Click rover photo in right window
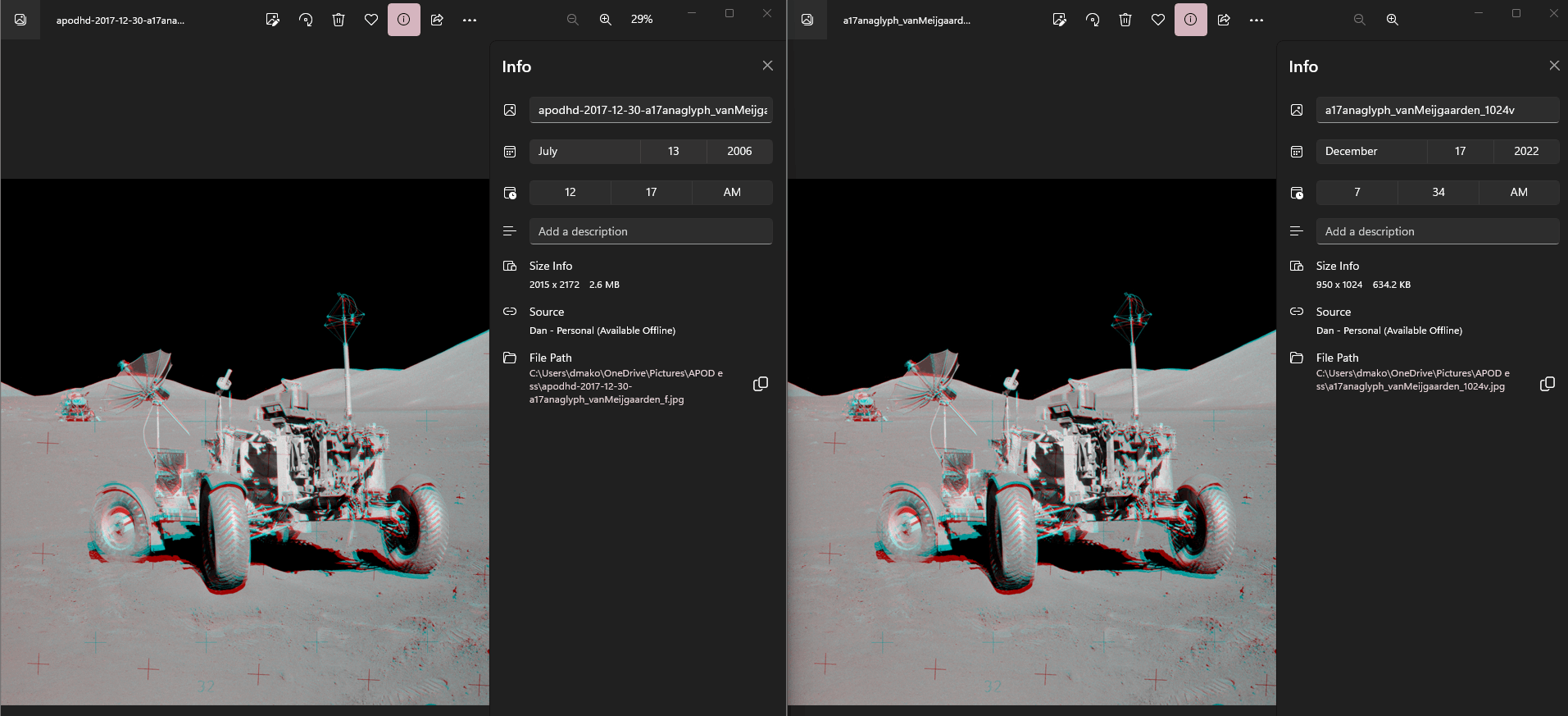This screenshot has width=1568, height=716. 1032,442
